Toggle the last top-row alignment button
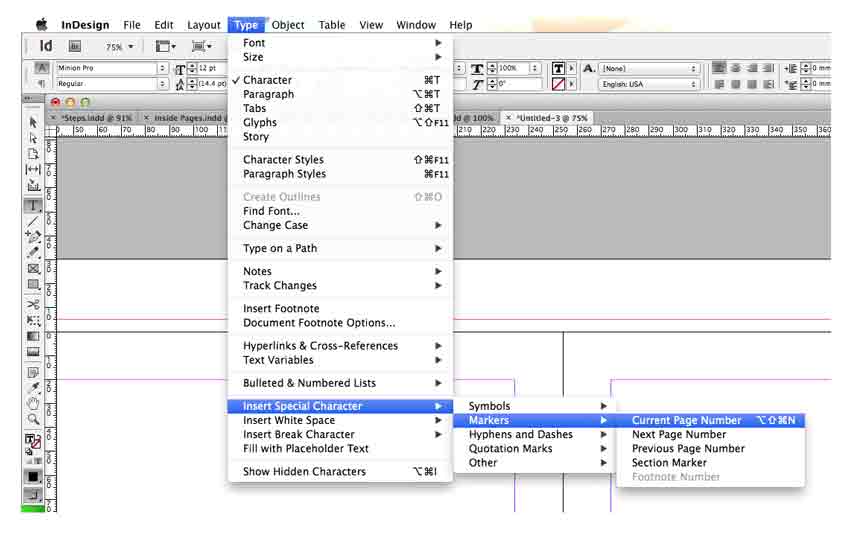The image size is (850, 536). tap(768, 68)
